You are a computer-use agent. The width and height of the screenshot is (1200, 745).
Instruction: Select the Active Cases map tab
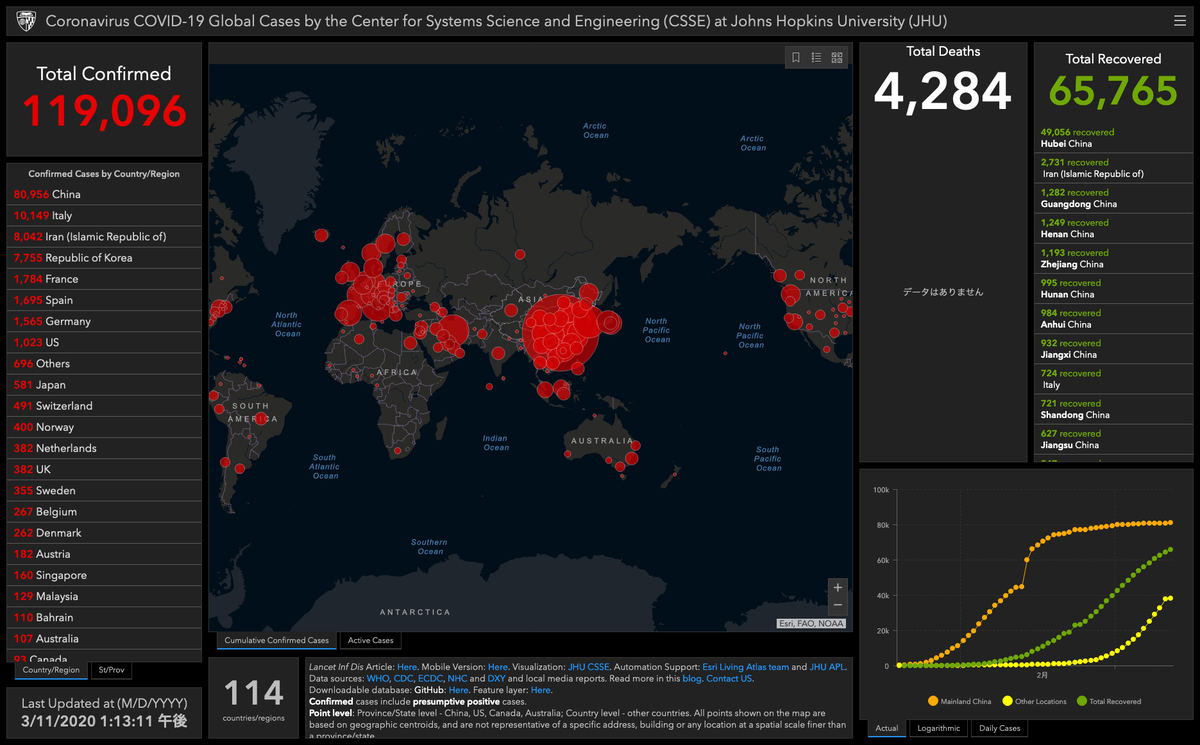(371, 640)
